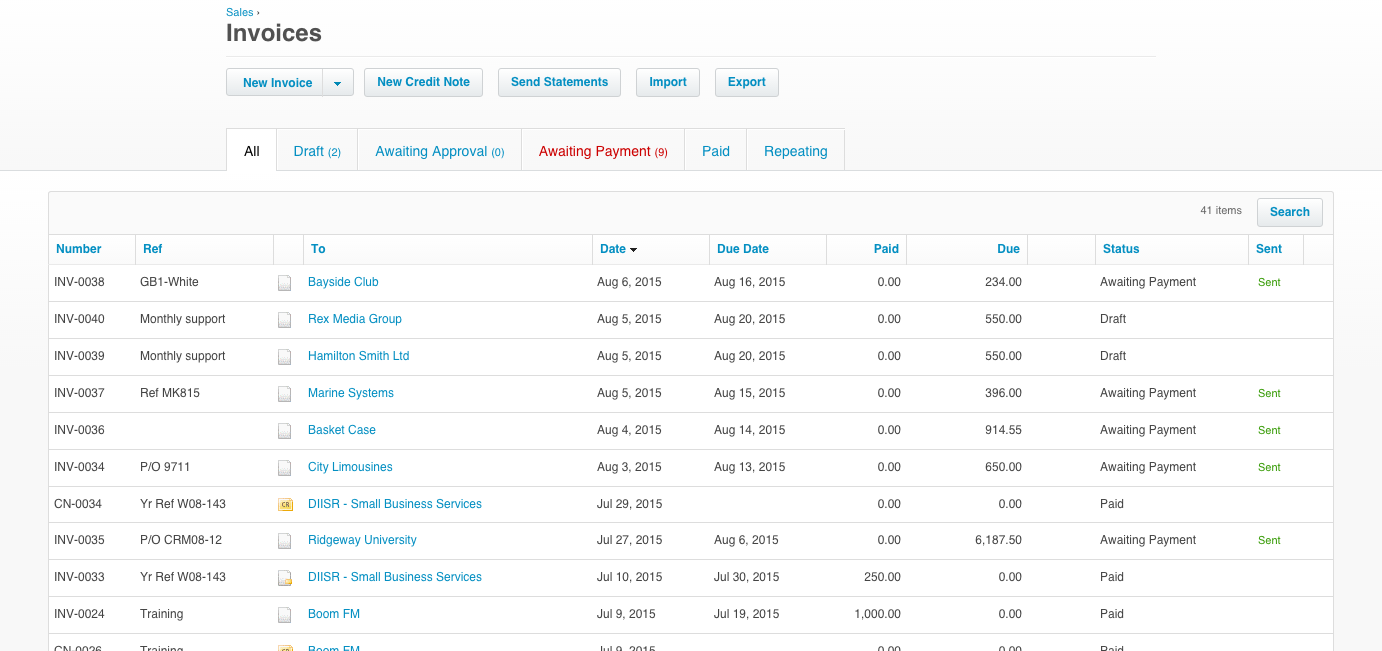This screenshot has height=651, width=1382.
Task: Open the INV-0038 Bayside Club document icon
Action: click(x=285, y=283)
